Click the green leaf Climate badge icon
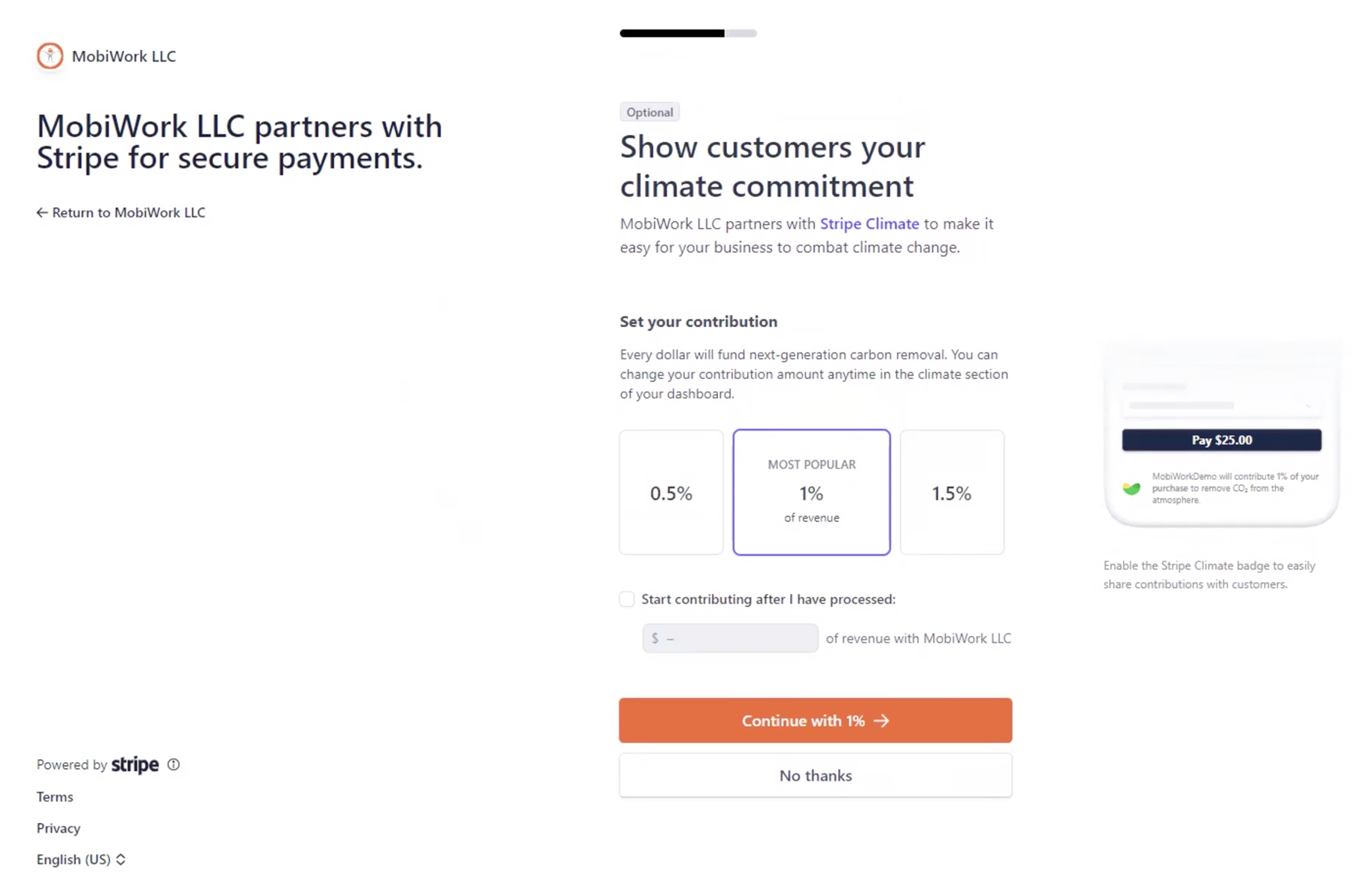Screen dimensions: 1372x875 click(x=1131, y=488)
